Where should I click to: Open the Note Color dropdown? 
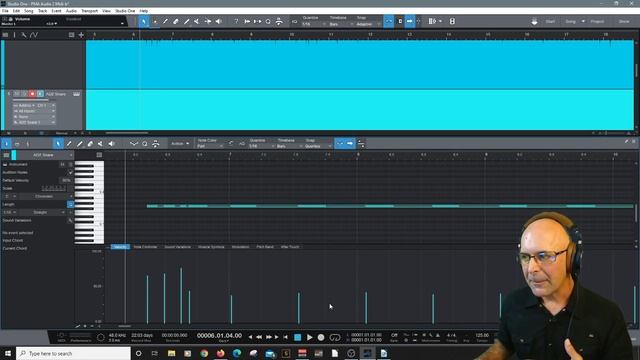click(210, 146)
